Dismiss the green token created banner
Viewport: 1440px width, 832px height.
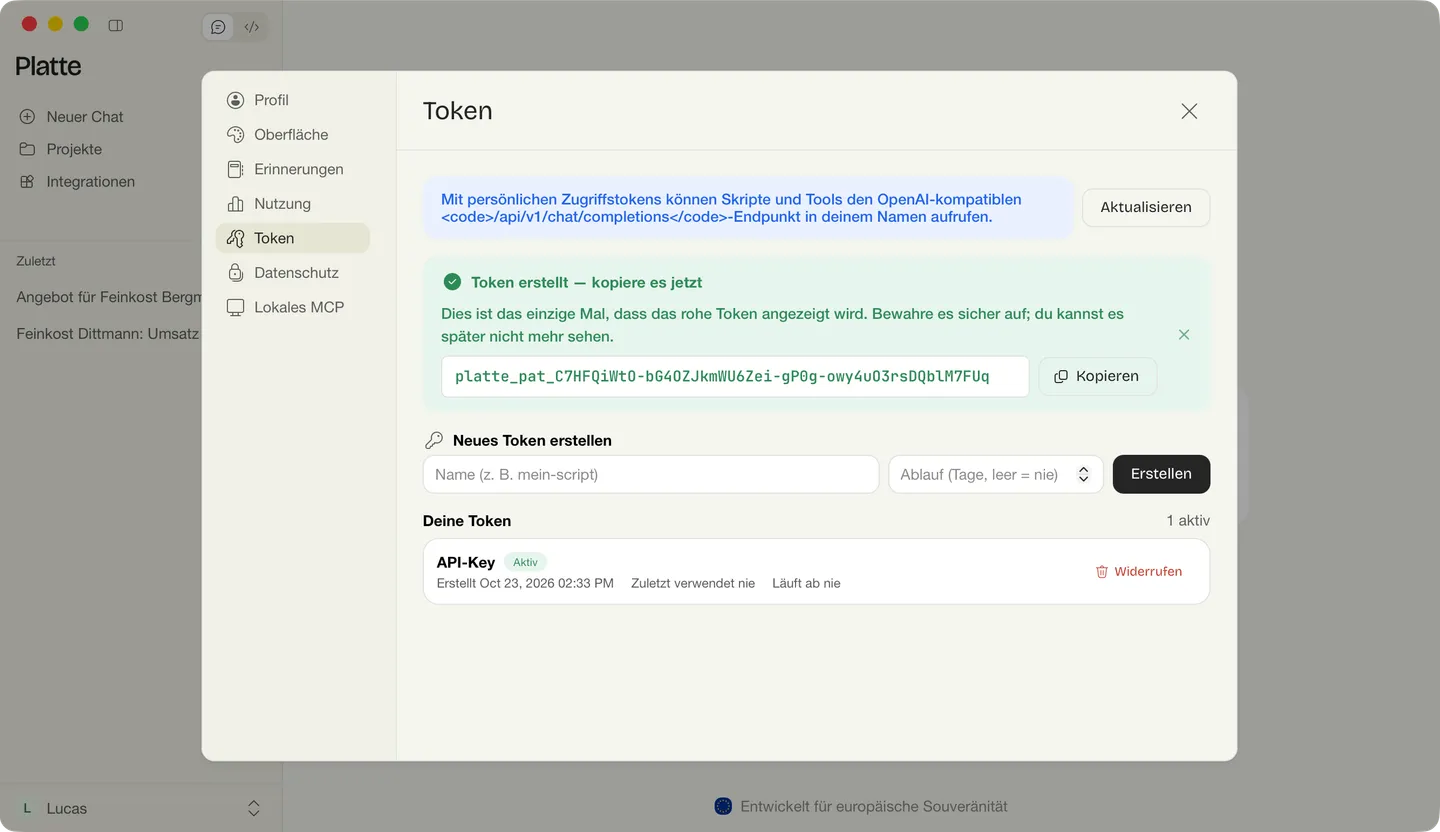pyautogui.click(x=1184, y=335)
